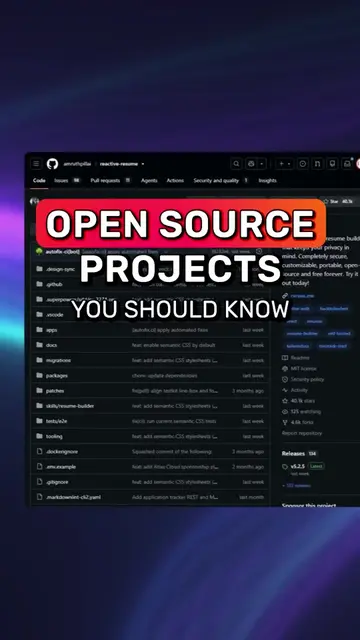
Task: Select the tailwindcss topic tag
Action: (x=298, y=346)
